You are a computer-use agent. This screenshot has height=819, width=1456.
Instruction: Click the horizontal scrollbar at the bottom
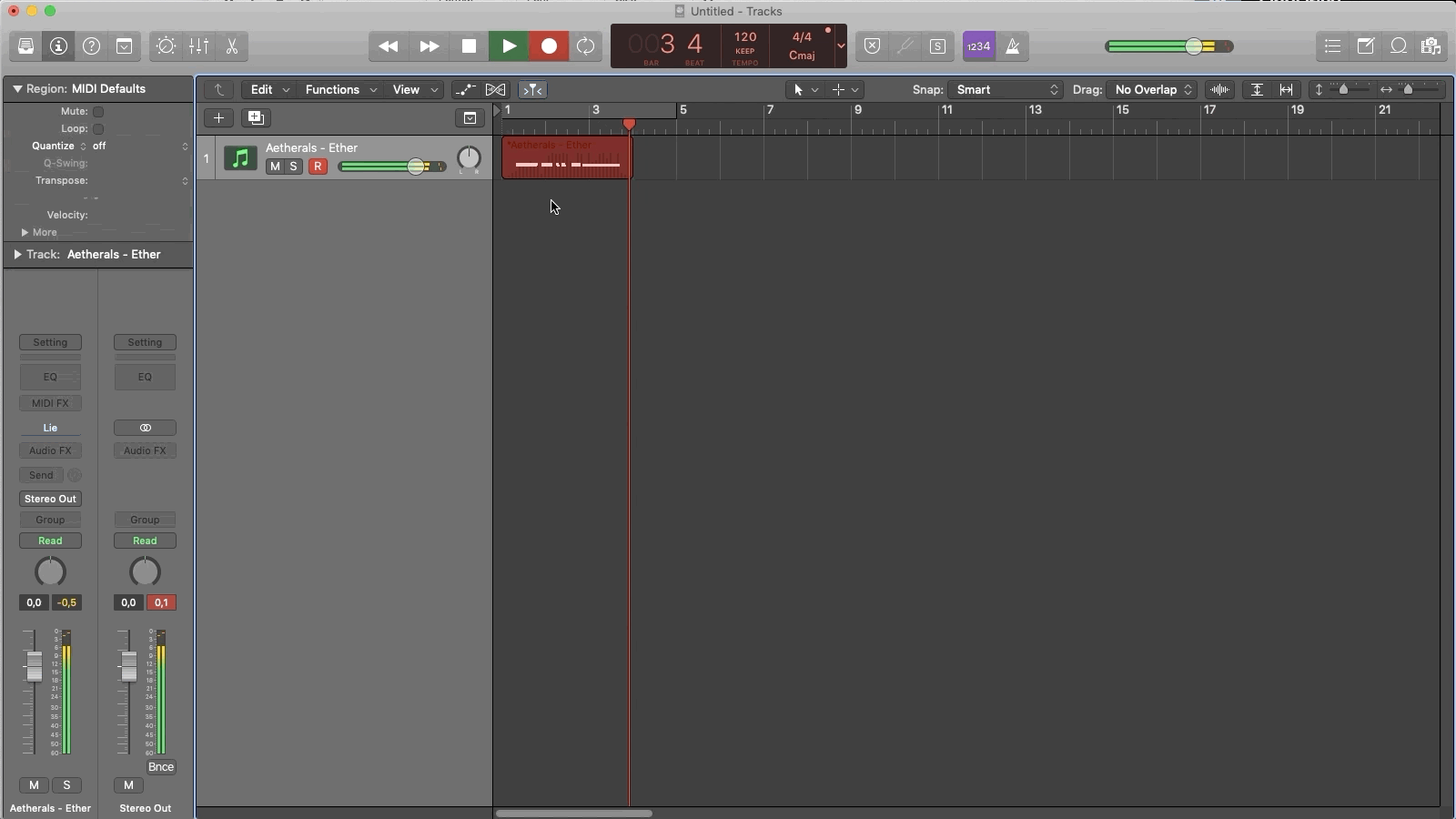point(573,813)
